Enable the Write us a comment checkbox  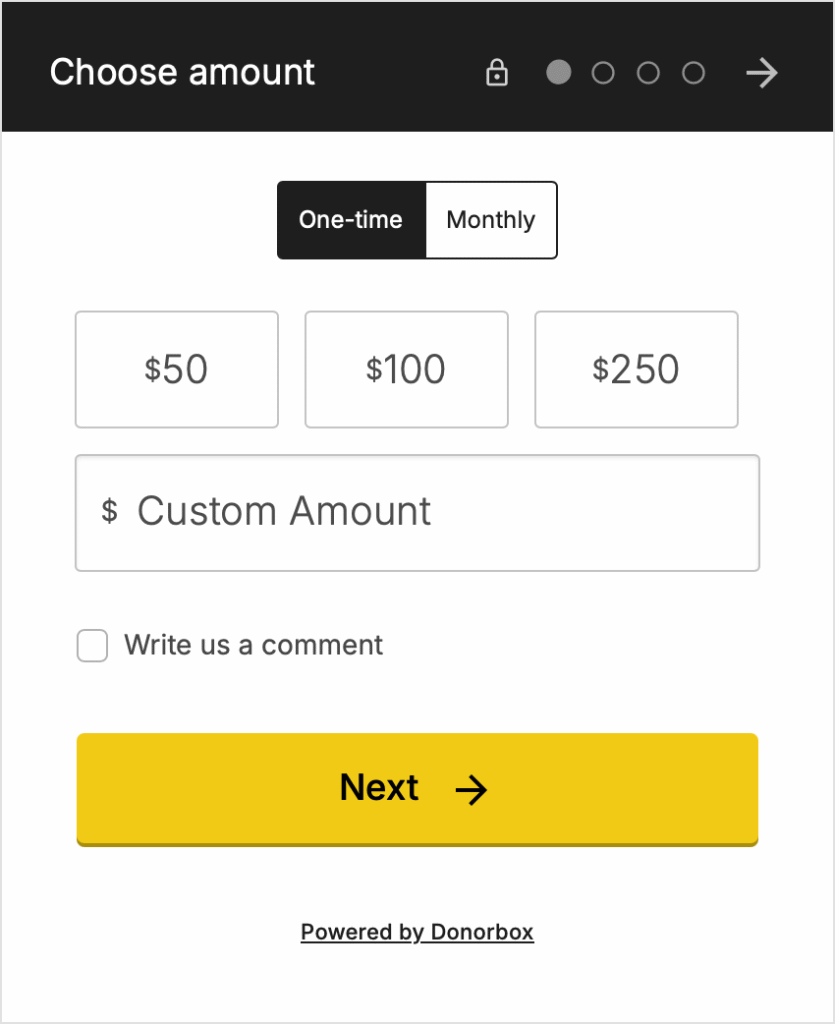tap(92, 646)
